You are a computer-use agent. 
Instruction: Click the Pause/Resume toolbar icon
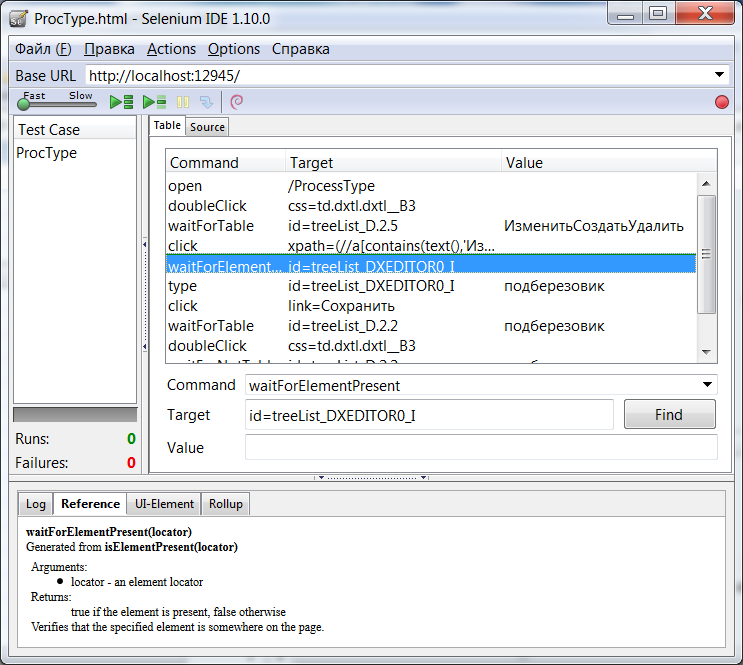(183, 102)
